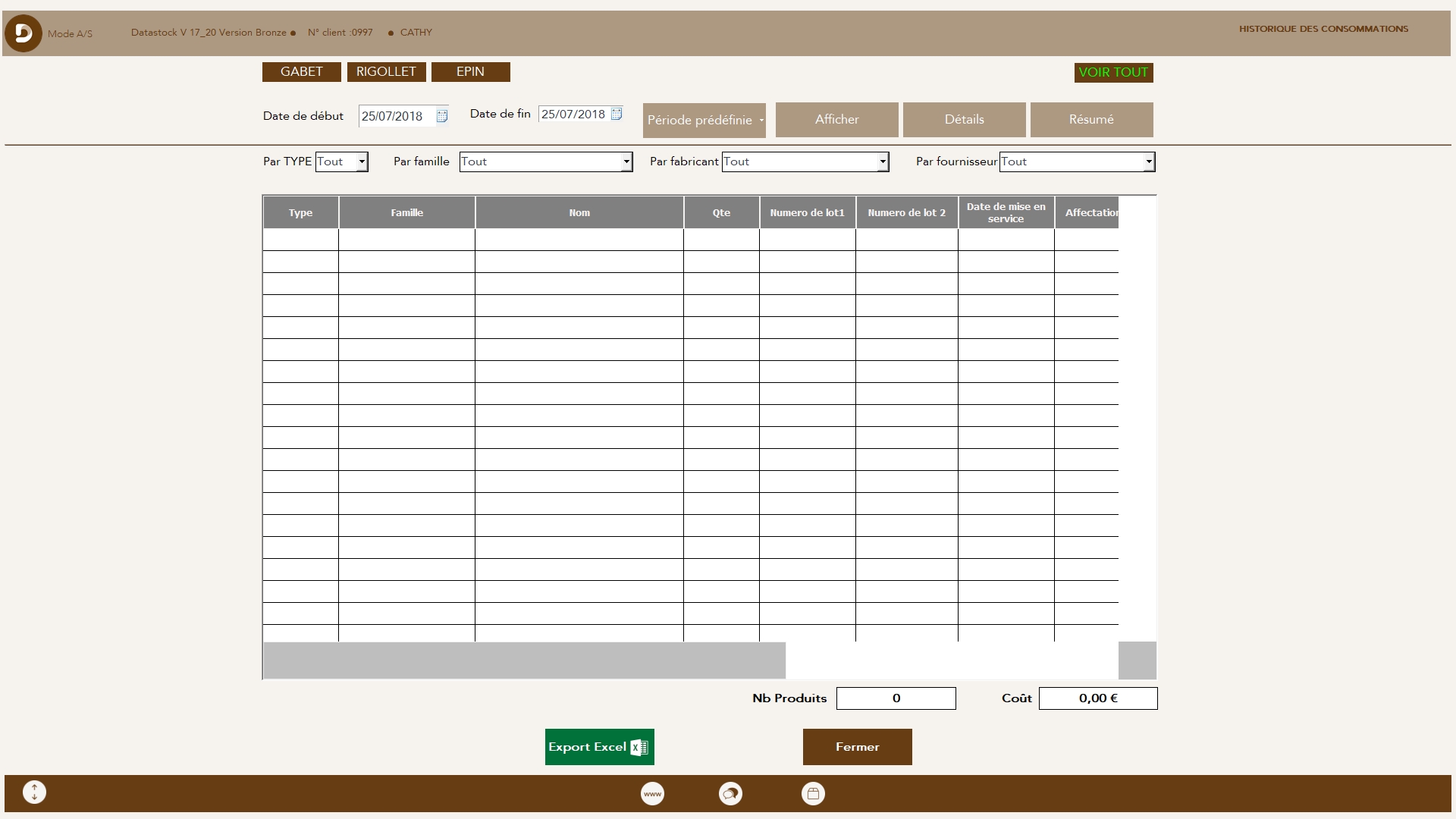Select the GABET tab
Image resolution: width=1456 pixels, height=819 pixels.
302,71
